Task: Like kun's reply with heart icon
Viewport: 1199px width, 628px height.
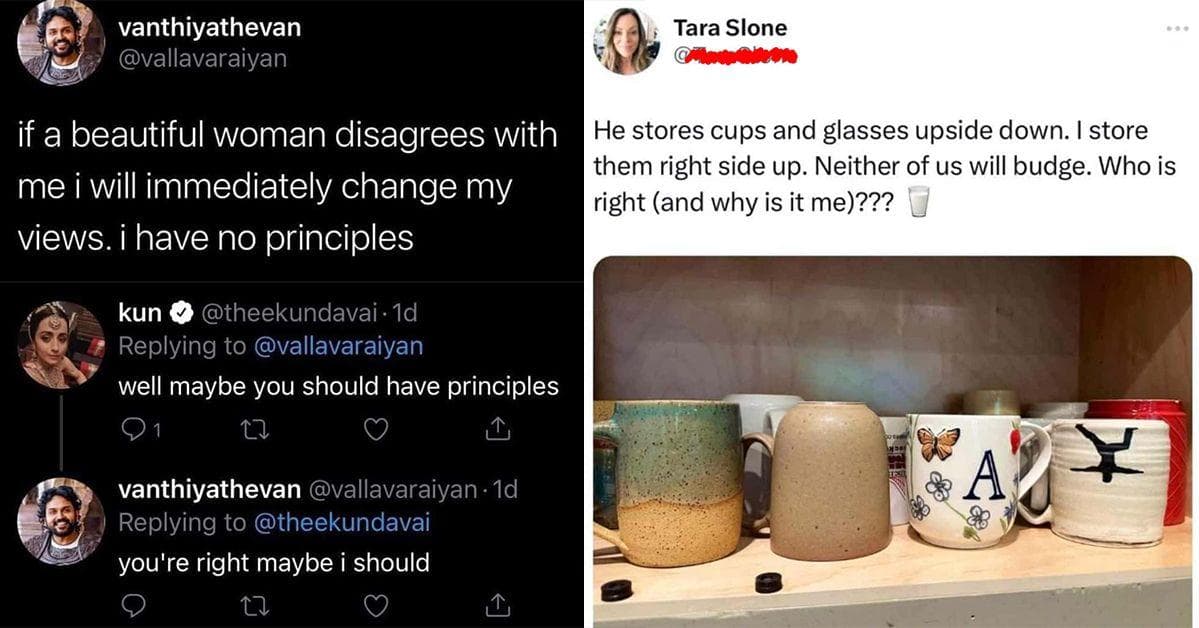Action: click(x=375, y=430)
